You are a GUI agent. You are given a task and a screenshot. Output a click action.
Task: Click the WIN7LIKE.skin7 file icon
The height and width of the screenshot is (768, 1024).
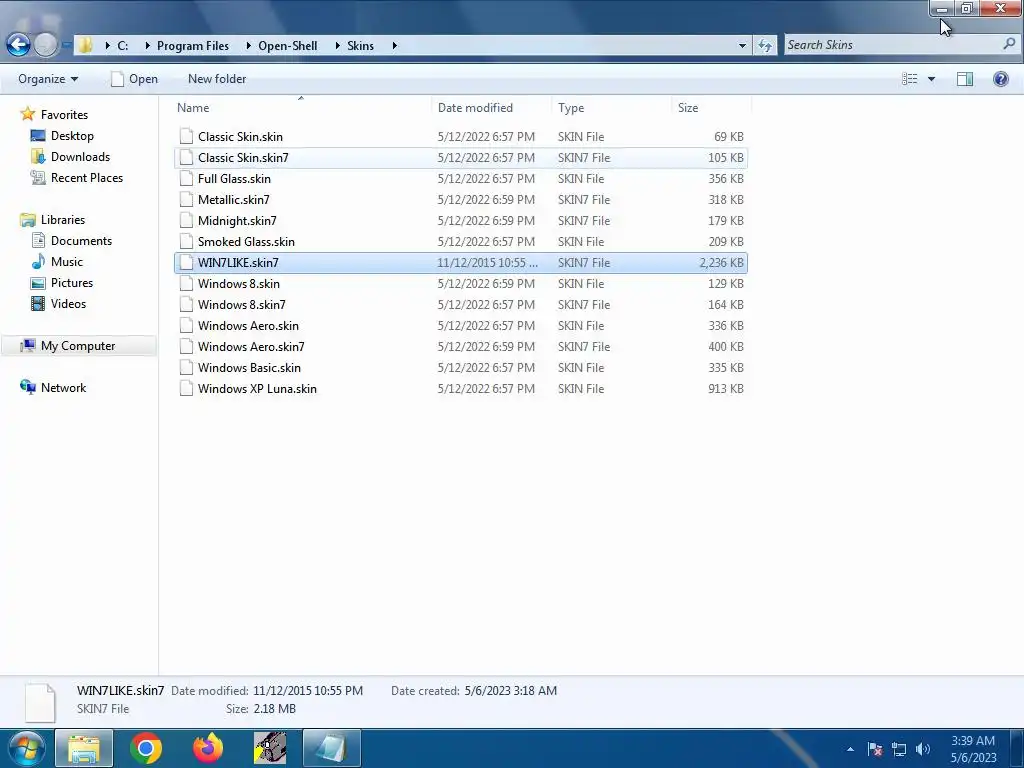186,263
